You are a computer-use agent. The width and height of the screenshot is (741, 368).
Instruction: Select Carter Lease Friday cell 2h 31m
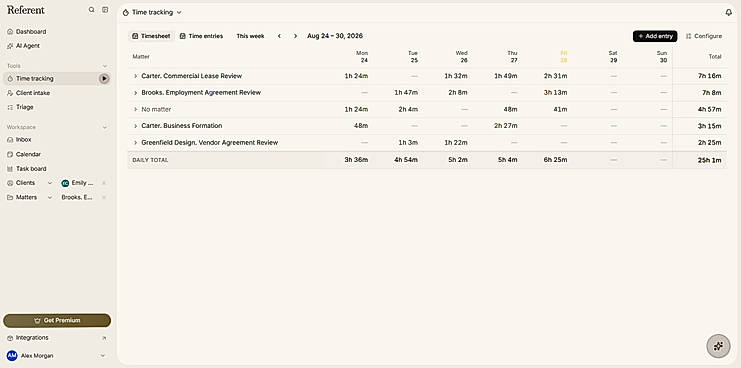(556, 76)
